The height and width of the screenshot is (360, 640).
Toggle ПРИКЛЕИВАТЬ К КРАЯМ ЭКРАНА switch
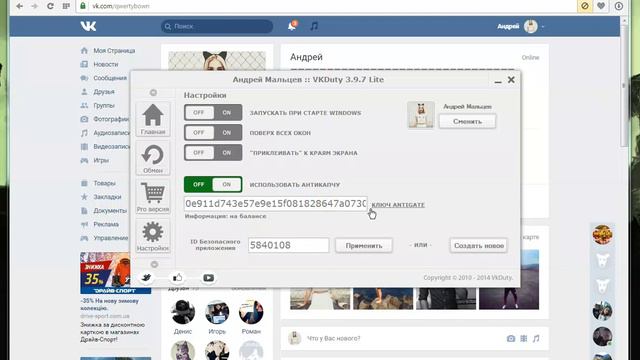pyautogui.click(x=213, y=152)
